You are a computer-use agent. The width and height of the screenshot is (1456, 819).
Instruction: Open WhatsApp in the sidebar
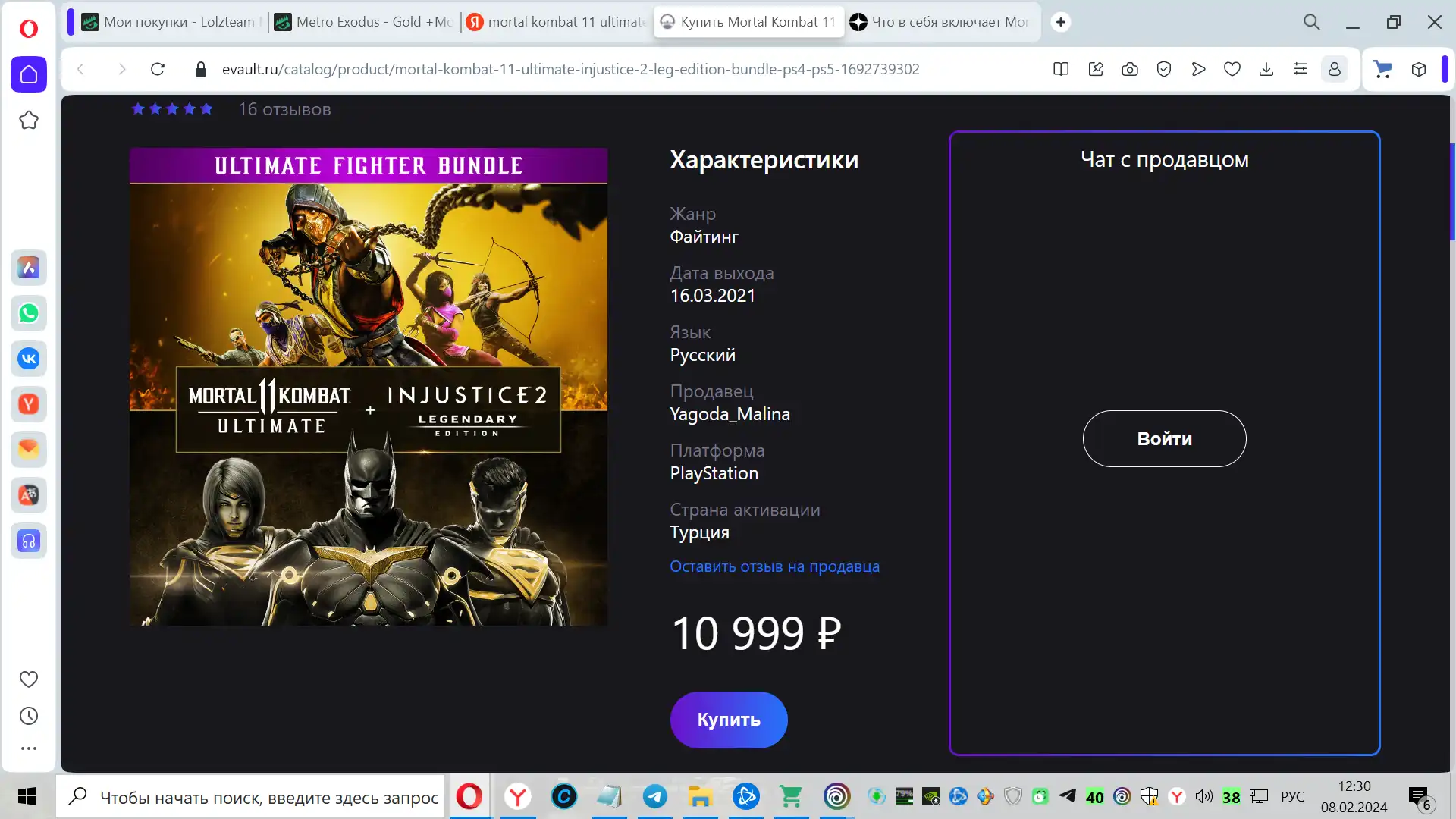(29, 313)
